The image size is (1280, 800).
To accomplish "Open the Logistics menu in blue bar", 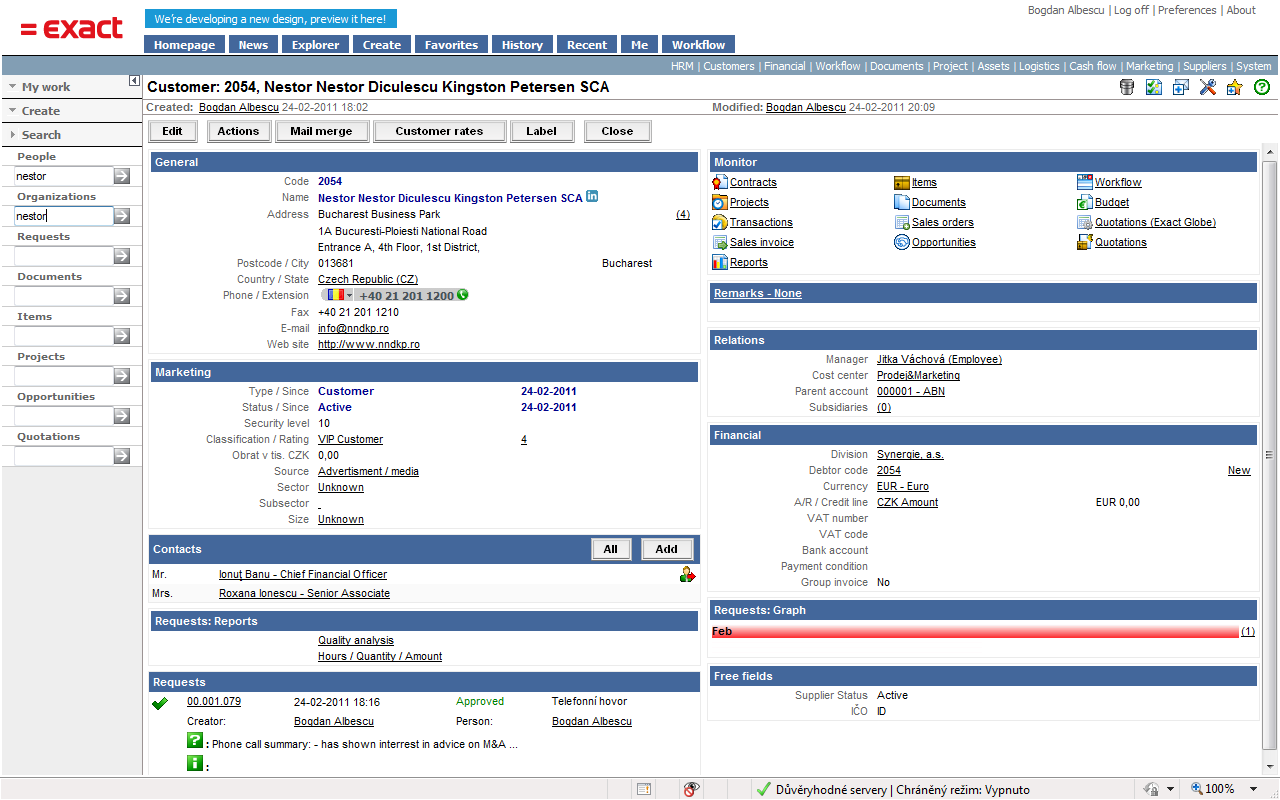I will point(1039,66).
